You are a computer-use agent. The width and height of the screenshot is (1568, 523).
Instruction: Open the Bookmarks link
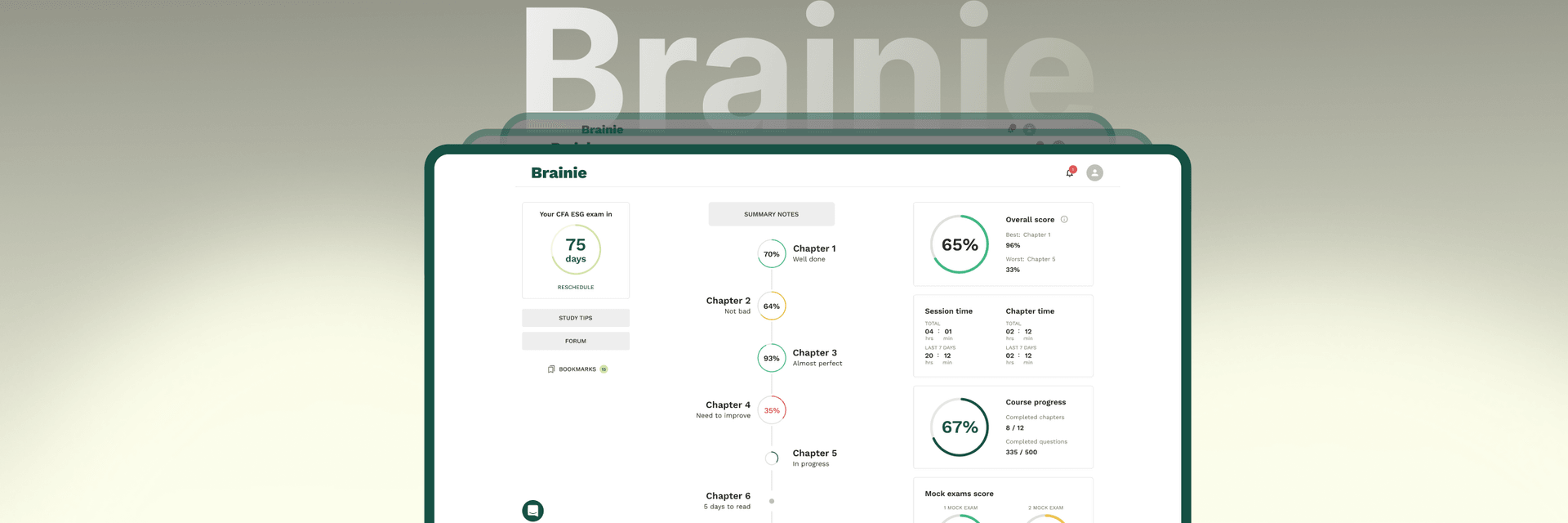coord(577,369)
